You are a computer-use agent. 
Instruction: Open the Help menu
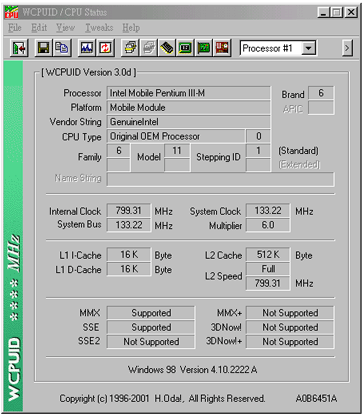coord(131,28)
